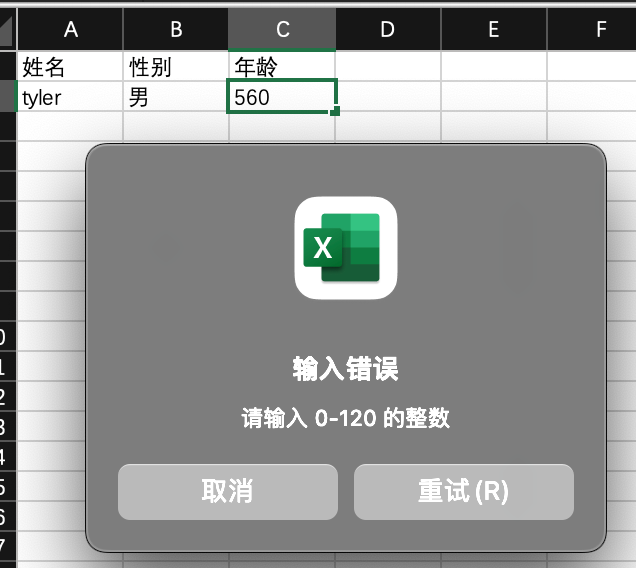Click the select-all triangle at grid corner
Screen dimensions: 636x568
click(x=8, y=32)
